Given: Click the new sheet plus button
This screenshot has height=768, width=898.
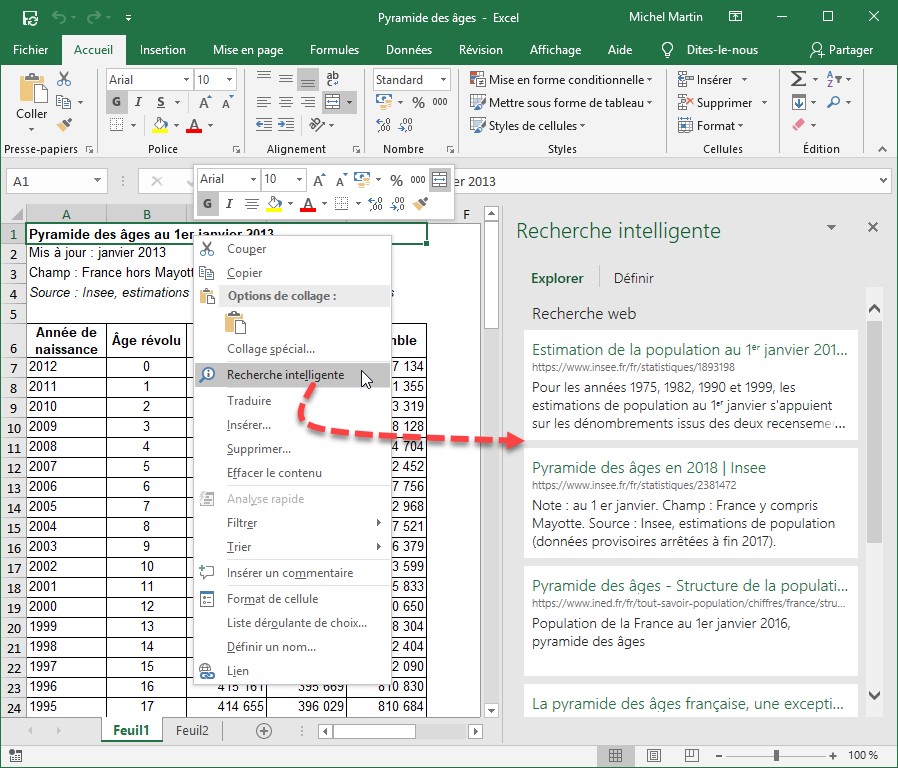Looking at the screenshot, I should [264, 731].
